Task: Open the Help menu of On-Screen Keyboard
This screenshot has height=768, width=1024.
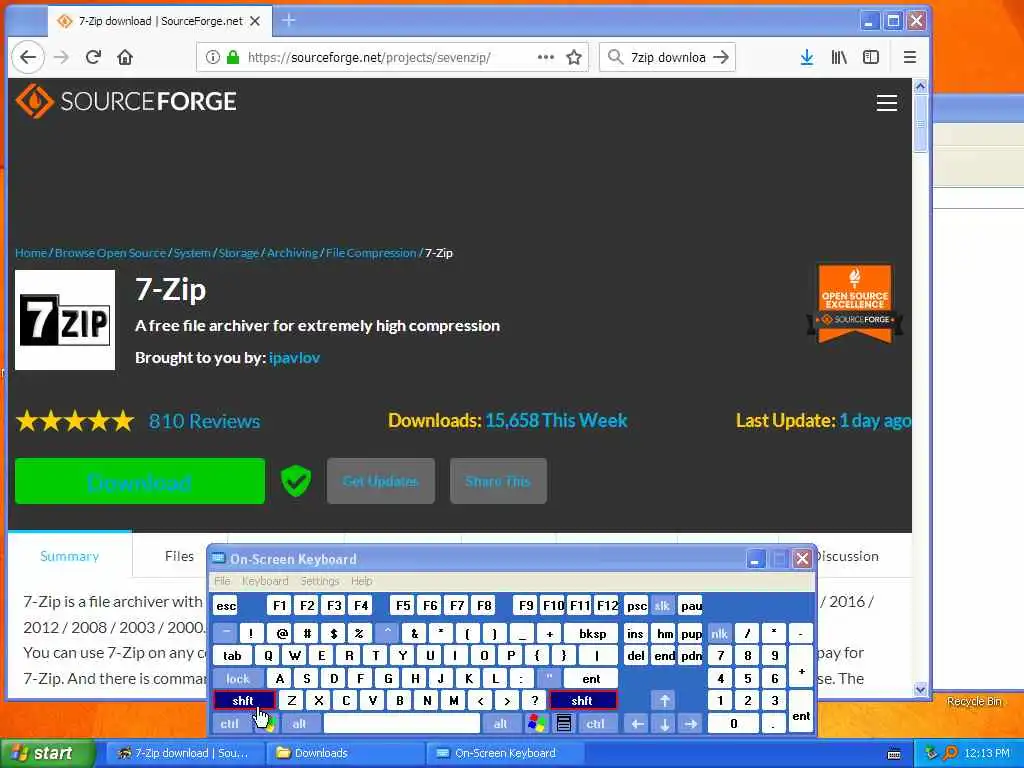Action: tap(362, 581)
